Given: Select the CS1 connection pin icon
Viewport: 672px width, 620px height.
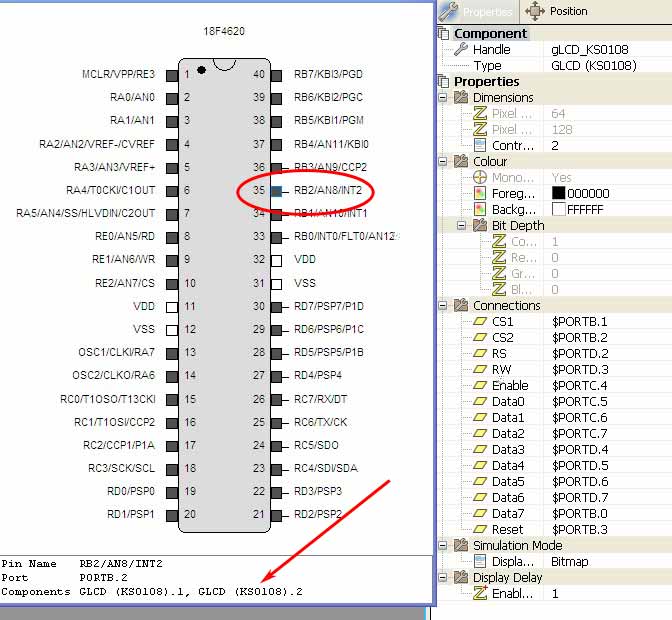Looking at the screenshot, I should pyautogui.click(x=480, y=321).
